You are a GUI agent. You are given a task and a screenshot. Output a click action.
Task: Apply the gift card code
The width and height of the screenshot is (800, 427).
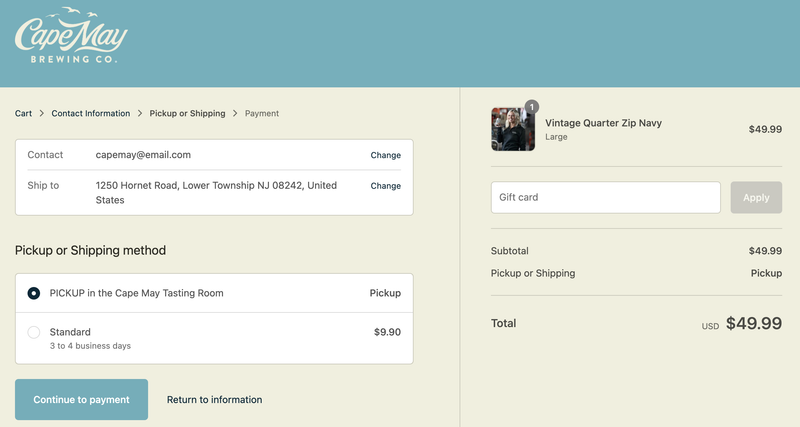pyautogui.click(x=756, y=197)
